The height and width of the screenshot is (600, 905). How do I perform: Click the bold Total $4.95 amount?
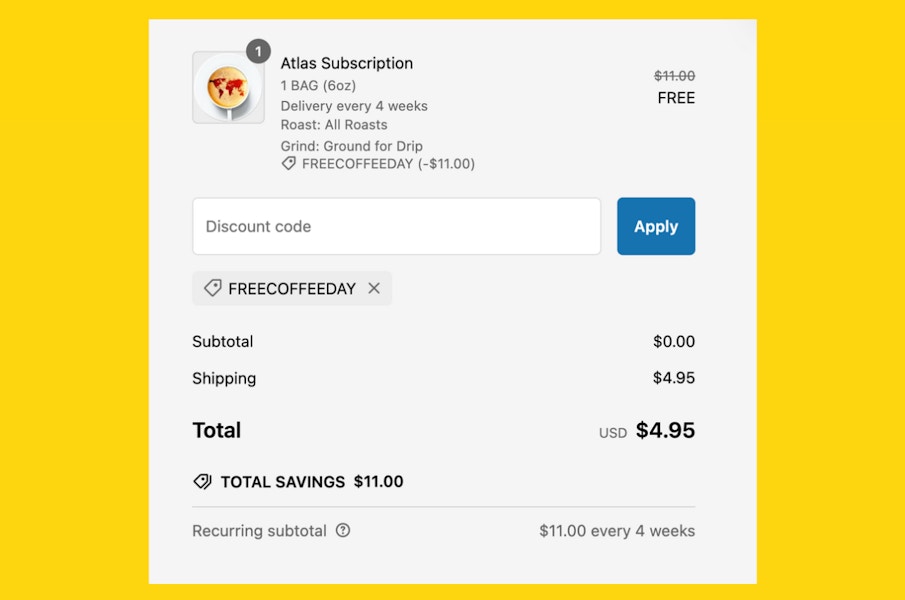pos(665,431)
